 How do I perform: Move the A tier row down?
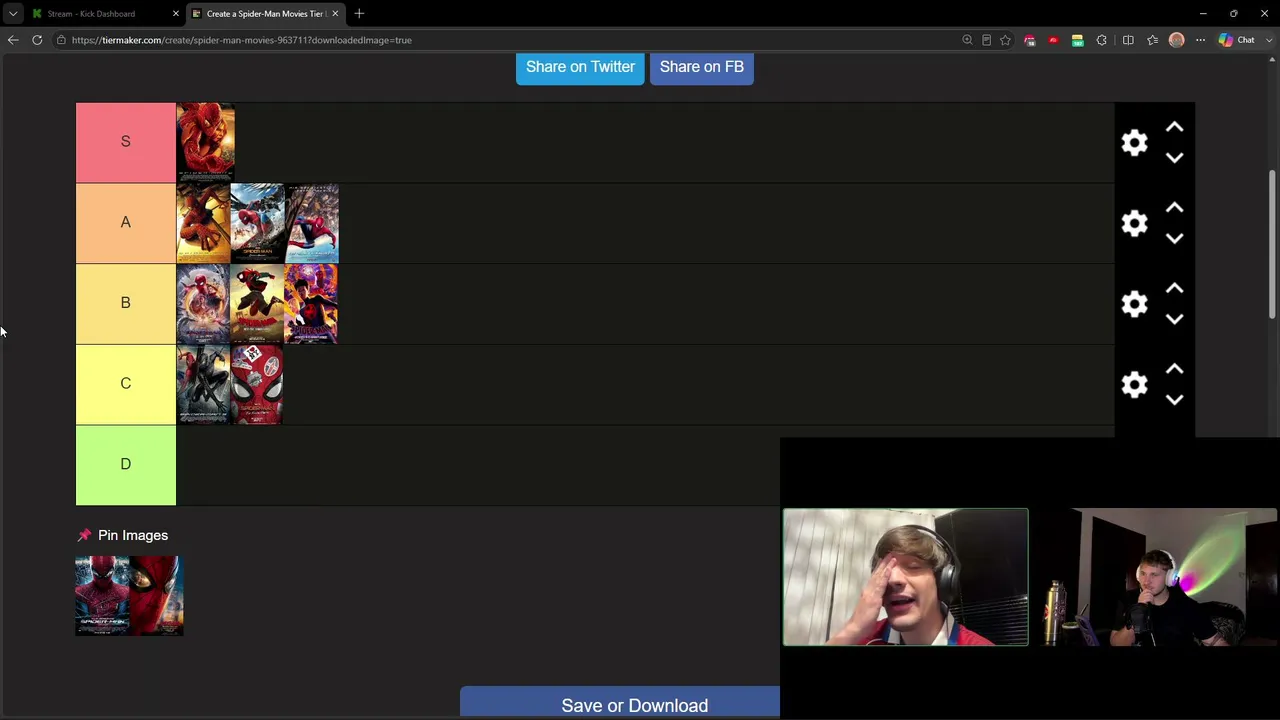pyautogui.click(x=1174, y=239)
